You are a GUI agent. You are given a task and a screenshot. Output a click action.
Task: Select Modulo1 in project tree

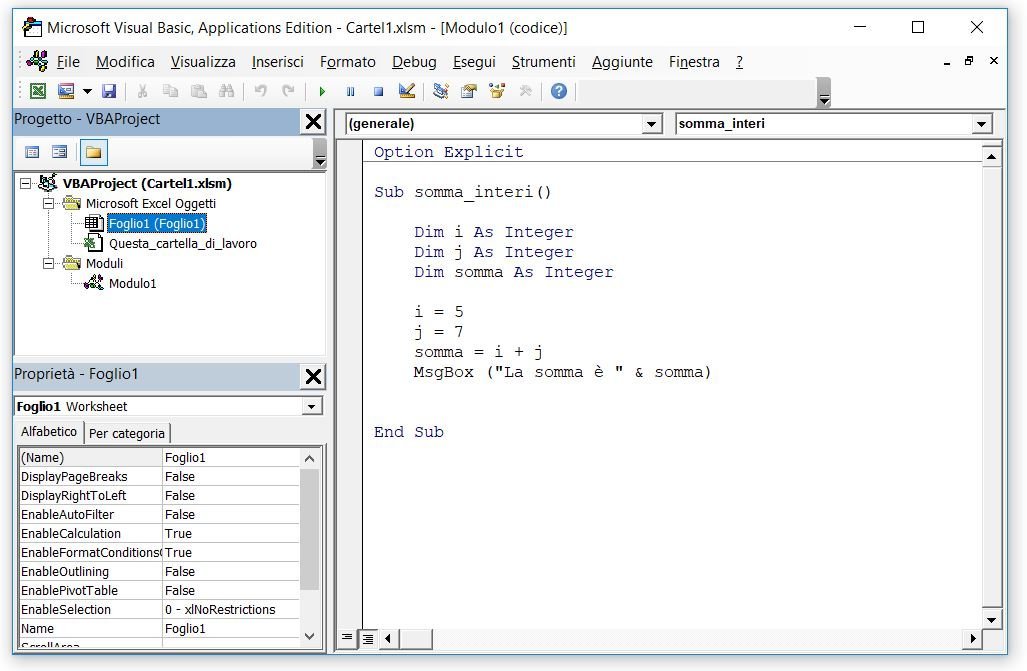coord(132,283)
